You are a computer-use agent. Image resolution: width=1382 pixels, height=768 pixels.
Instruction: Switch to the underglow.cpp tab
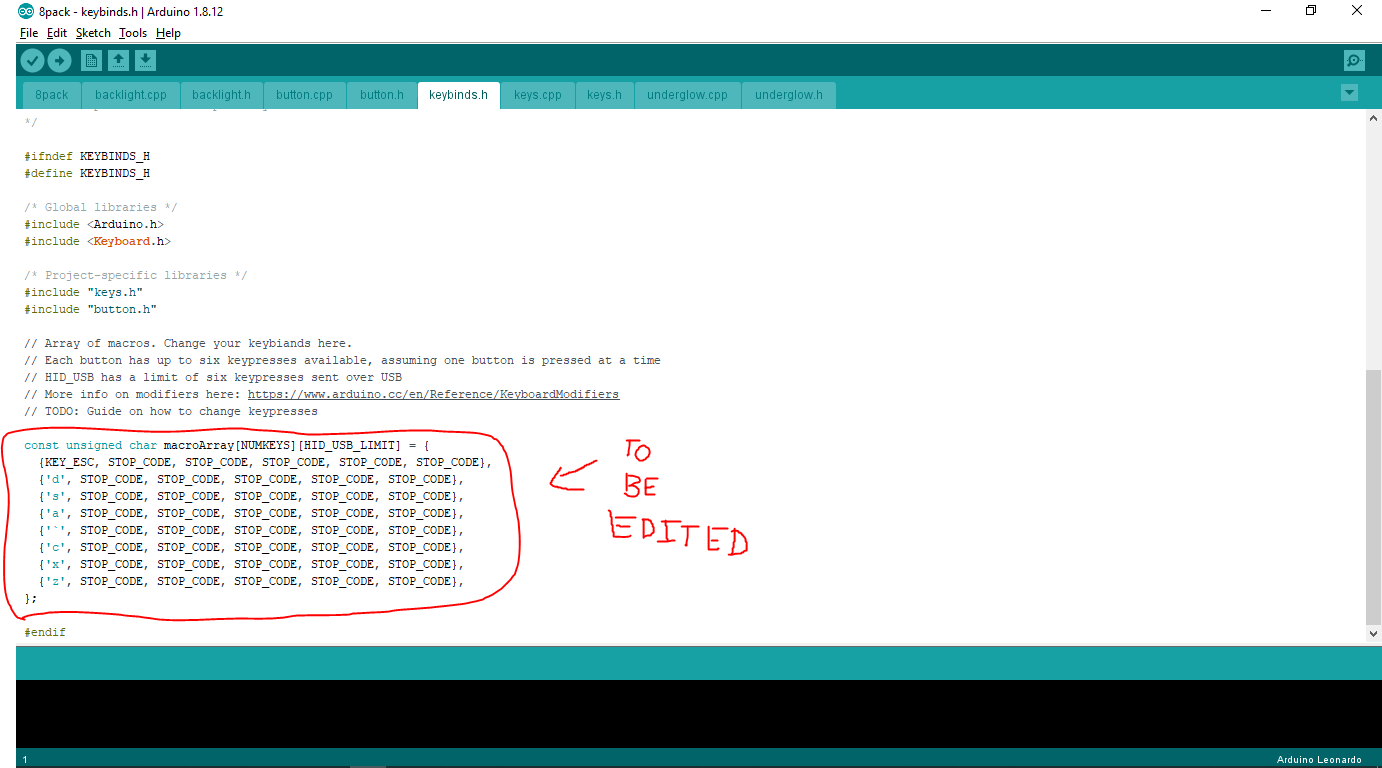click(x=688, y=95)
